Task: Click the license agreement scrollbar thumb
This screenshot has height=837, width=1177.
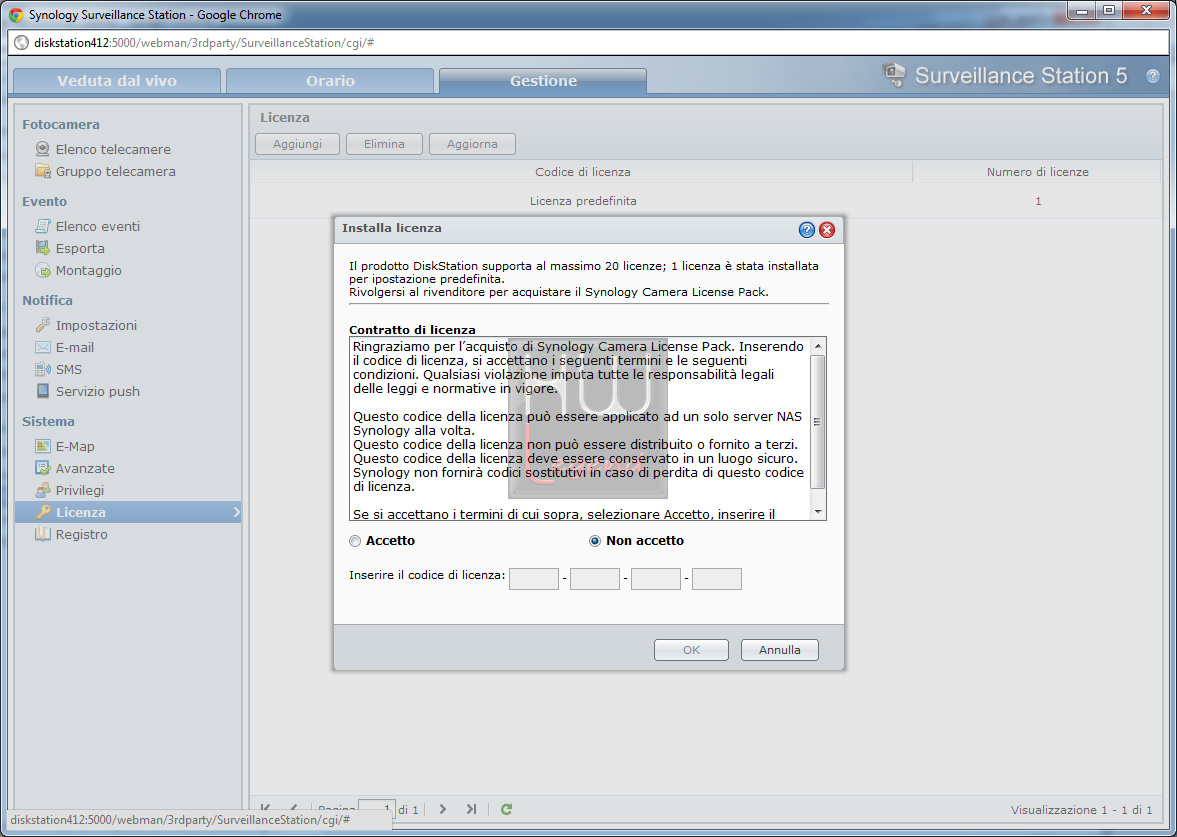Action: click(818, 422)
